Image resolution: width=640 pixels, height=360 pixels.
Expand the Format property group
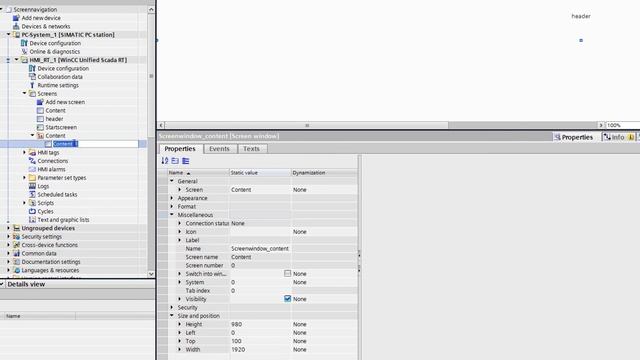pos(172,207)
